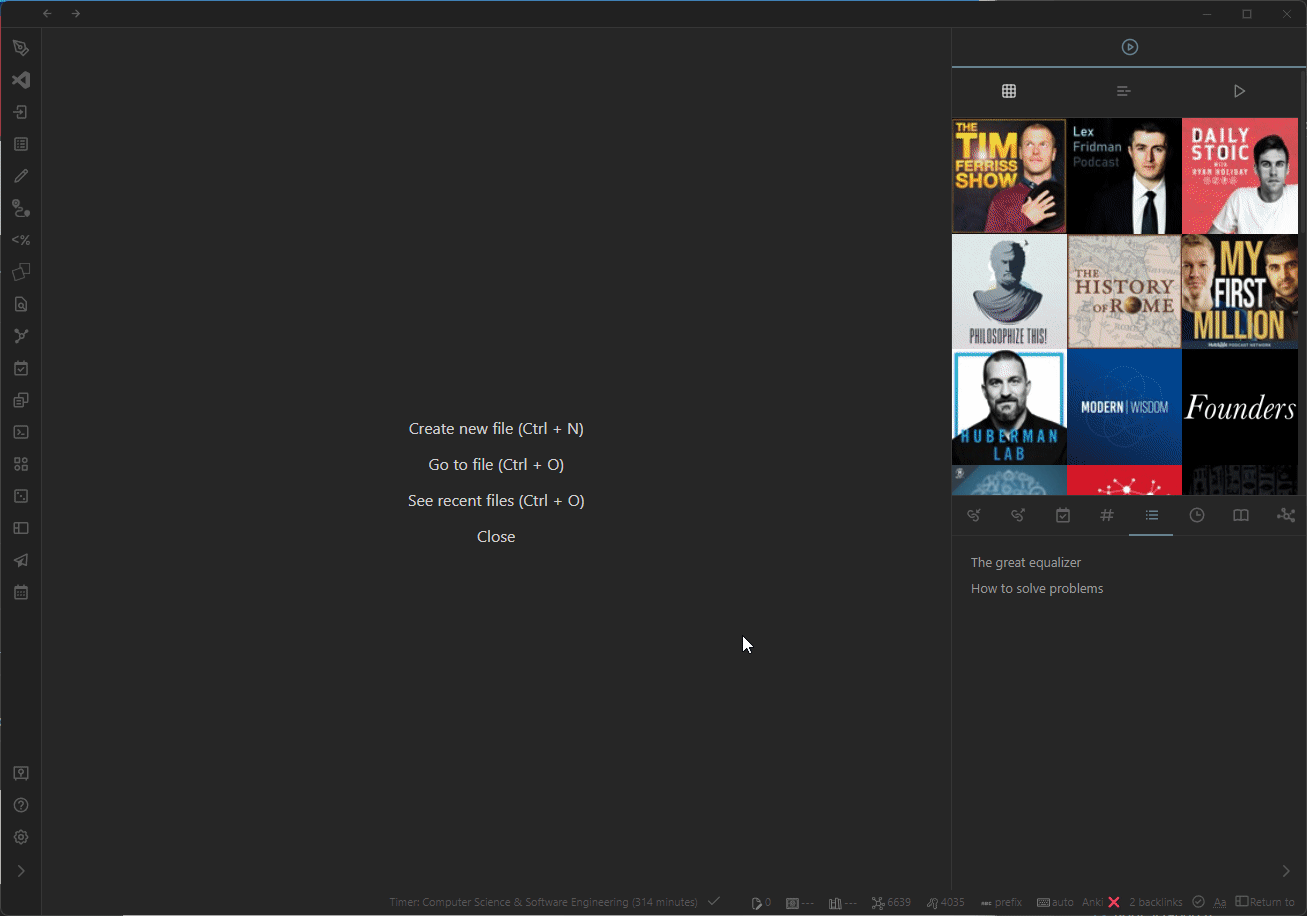The width and height of the screenshot is (1307, 916).
Task: Select the Huberman Lab podcast thumbnail
Action: [x=1009, y=406]
